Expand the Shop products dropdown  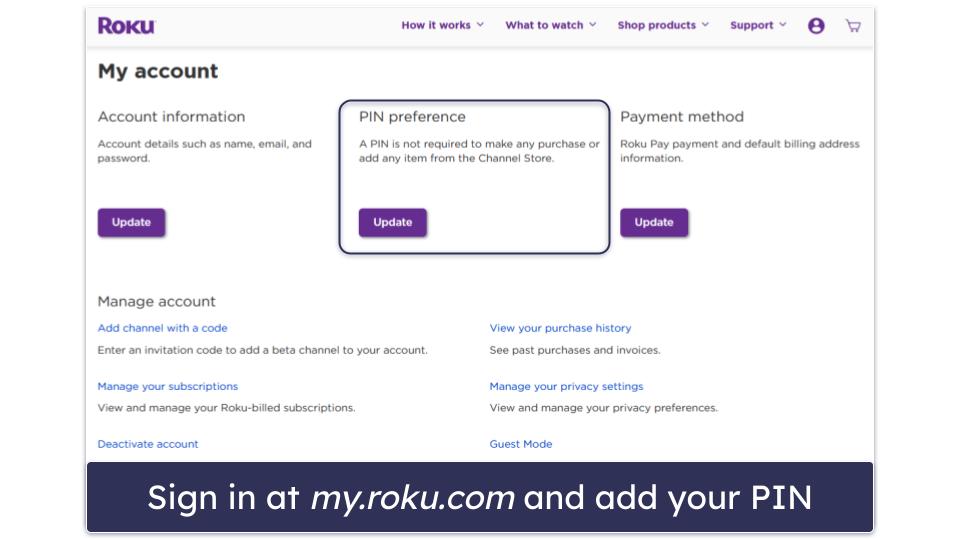click(663, 26)
